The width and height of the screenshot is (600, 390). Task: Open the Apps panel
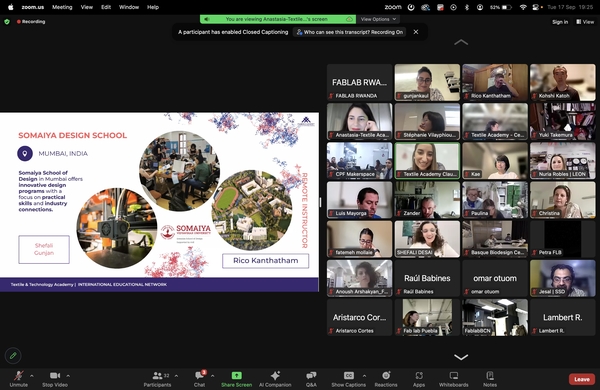pyautogui.click(x=419, y=379)
